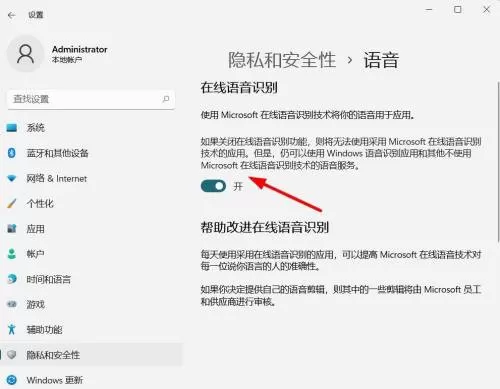Click the Bluetooth icon for 蓝牙和其他设备
Screen dimensions: 500x389
pos(12,153)
